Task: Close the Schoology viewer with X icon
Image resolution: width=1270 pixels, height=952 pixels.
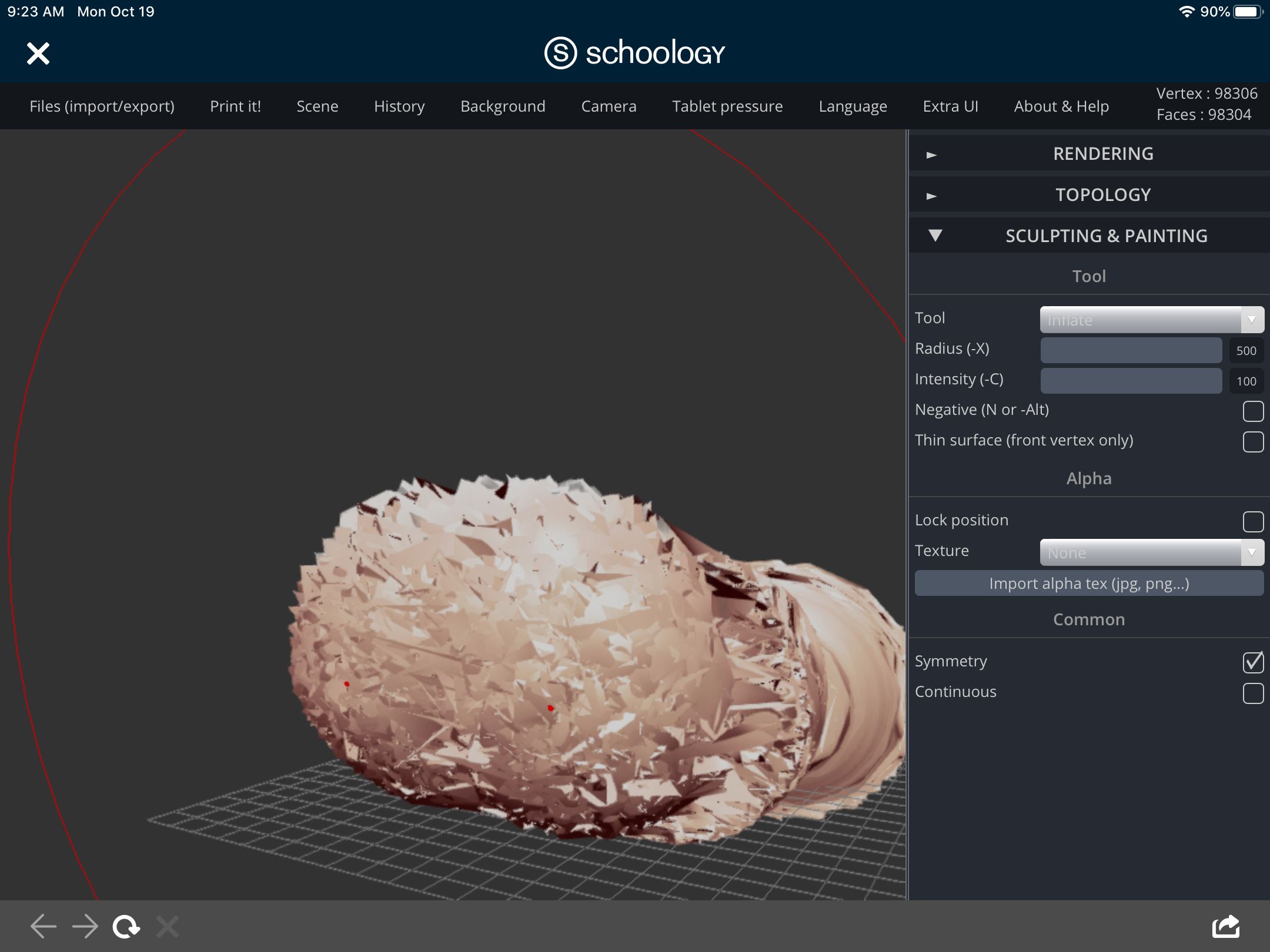Action: 38,53
